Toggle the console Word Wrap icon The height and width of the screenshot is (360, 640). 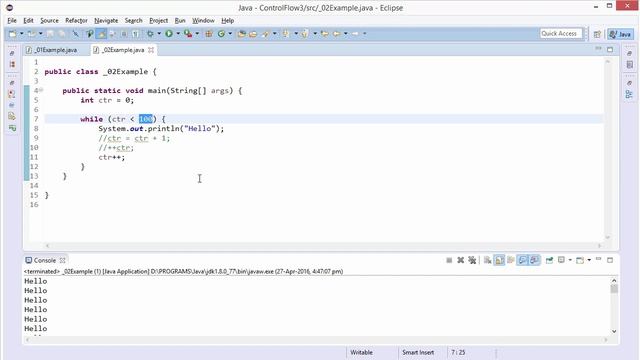511,260
